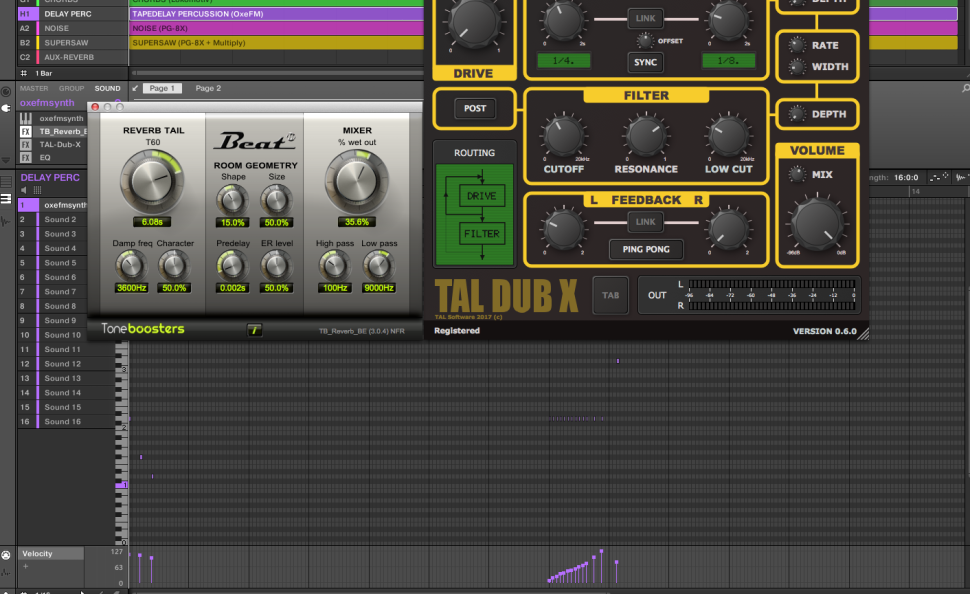This screenshot has width=970, height=594.
Task: Select the Velocity lane tab
Action: [51, 554]
